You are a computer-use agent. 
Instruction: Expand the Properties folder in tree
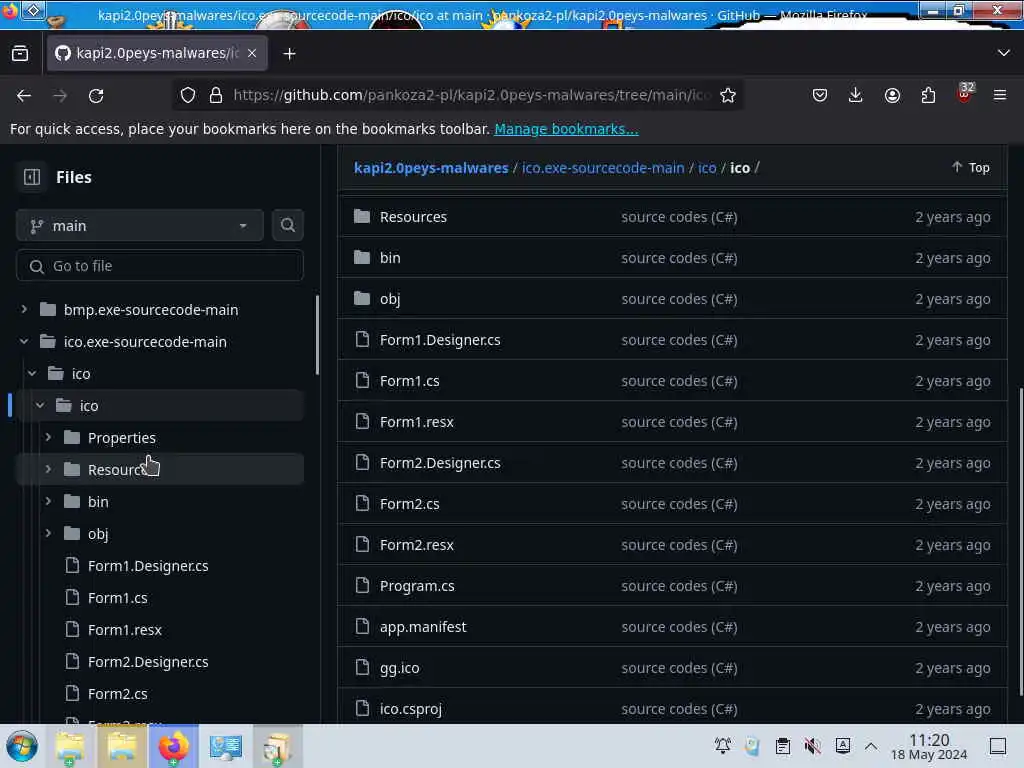click(x=48, y=437)
